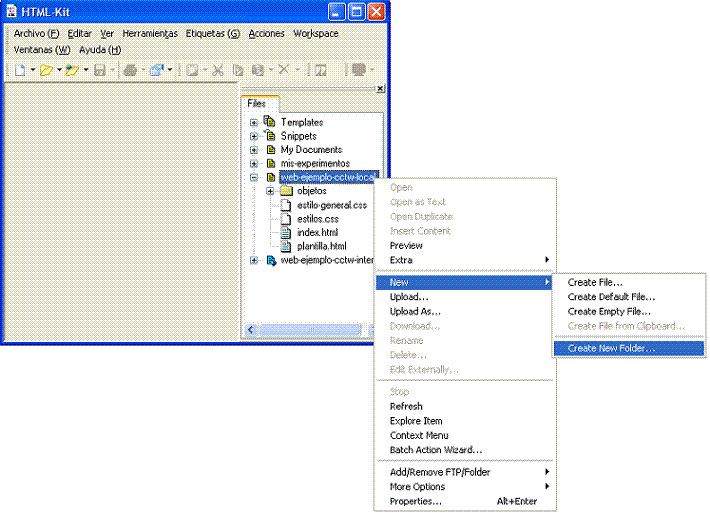710x514 pixels.
Task: Expand the Snippets tree node
Action: (254, 136)
